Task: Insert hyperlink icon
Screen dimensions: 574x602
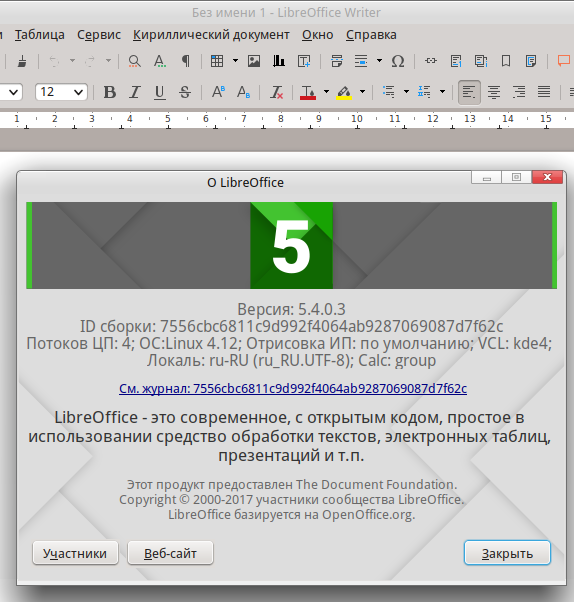Action: click(431, 61)
